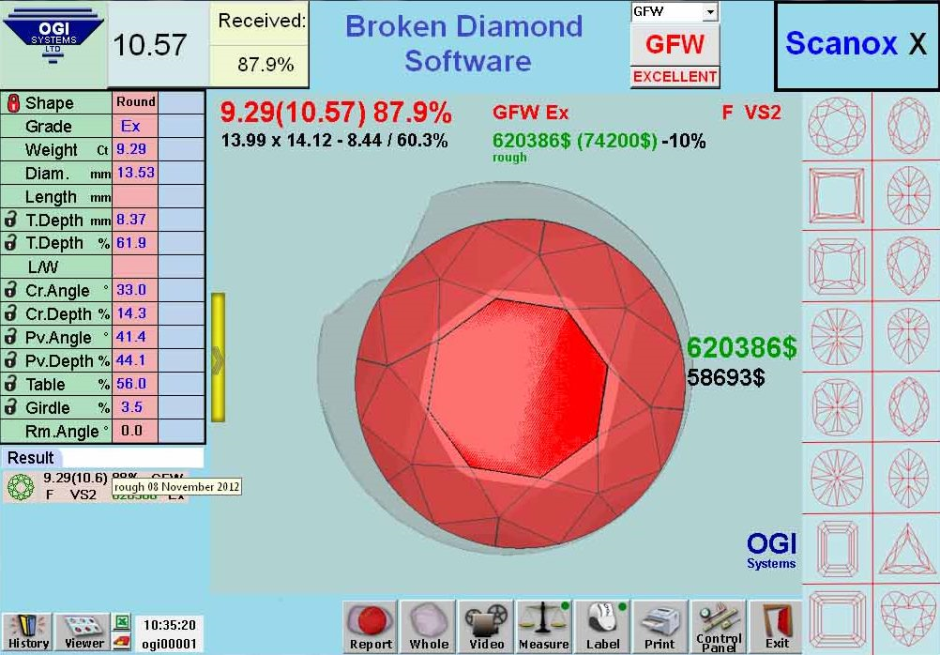Print the current diamond plan
This screenshot has height=655, width=940.
(660, 626)
